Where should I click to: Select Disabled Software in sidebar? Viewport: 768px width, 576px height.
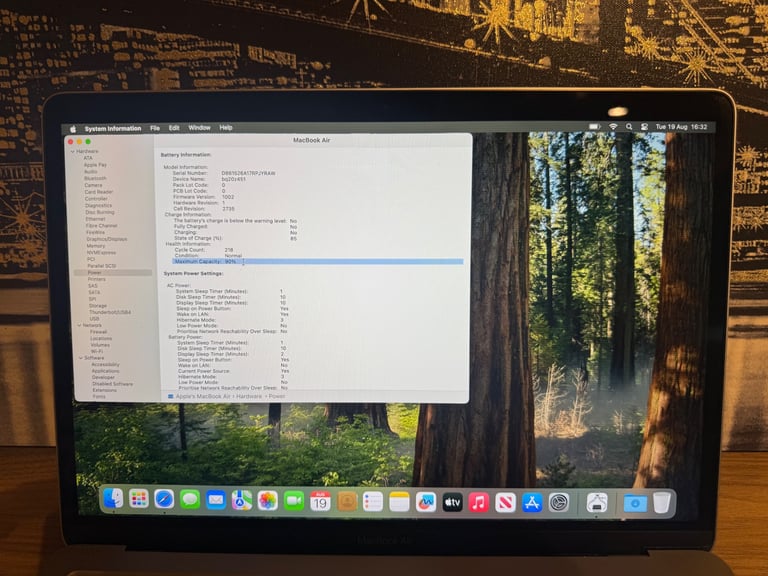click(112, 384)
